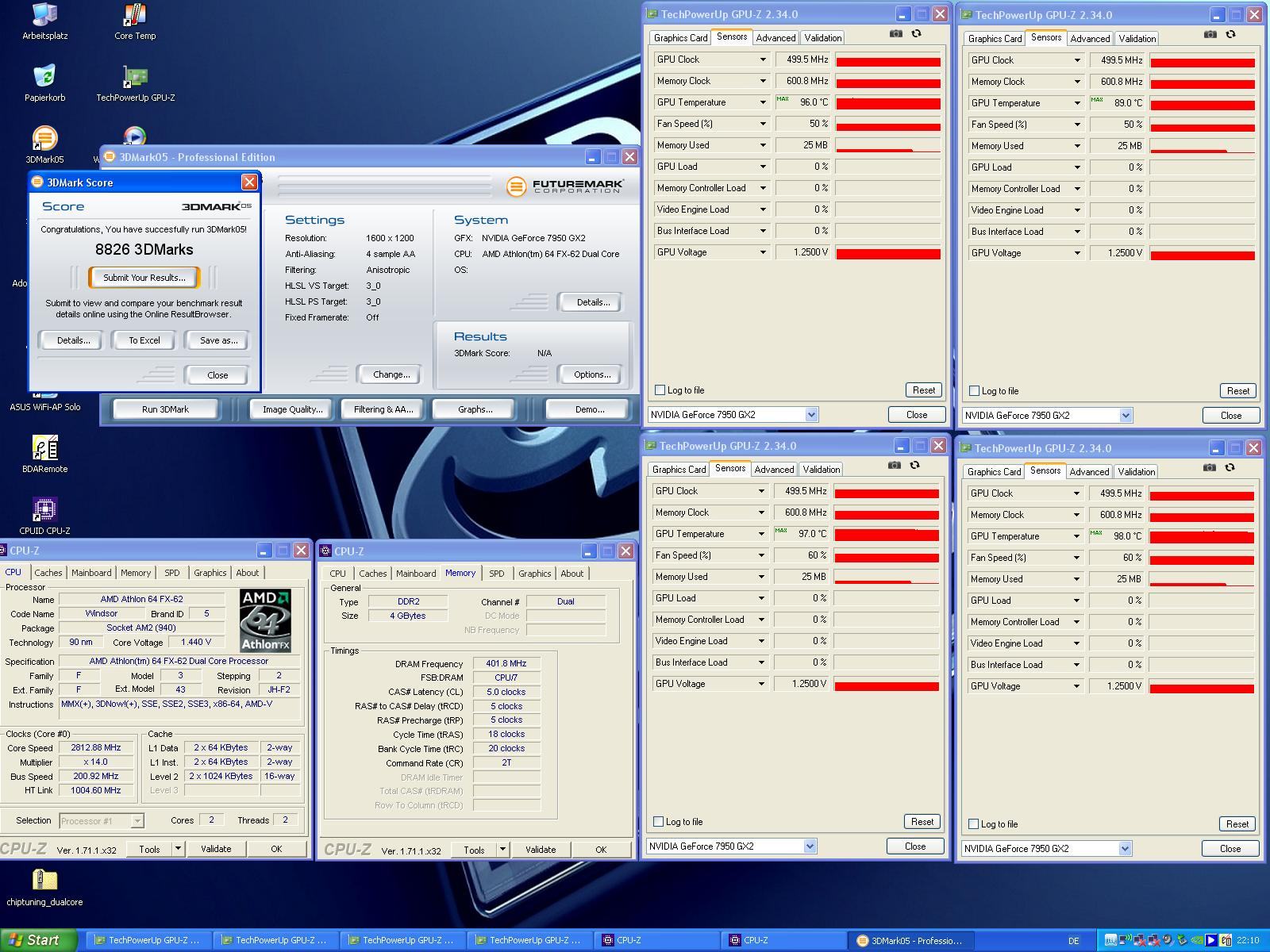The width and height of the screenshot is (1270, 952).
Task: Click the 3DMark Score window title icon
Action: coord(37,182)
